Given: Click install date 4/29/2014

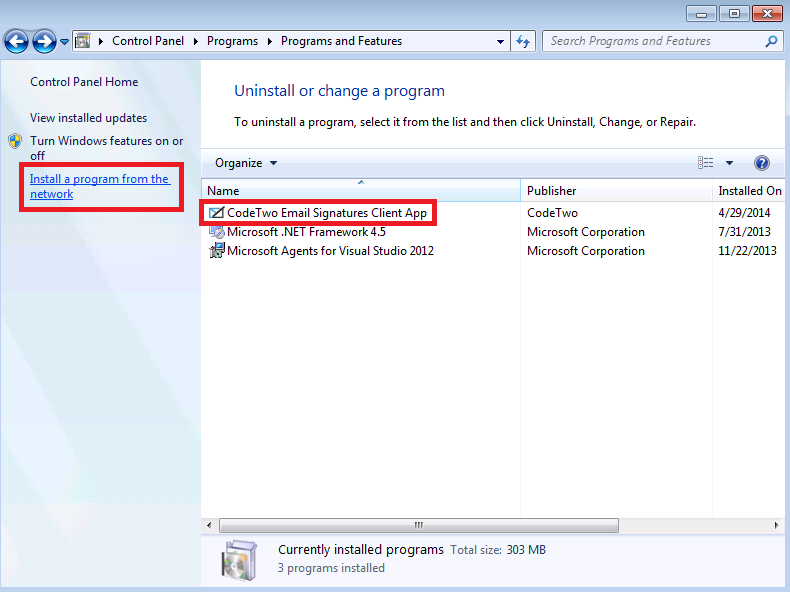Looking at the screenshot, I should point(744,213).
